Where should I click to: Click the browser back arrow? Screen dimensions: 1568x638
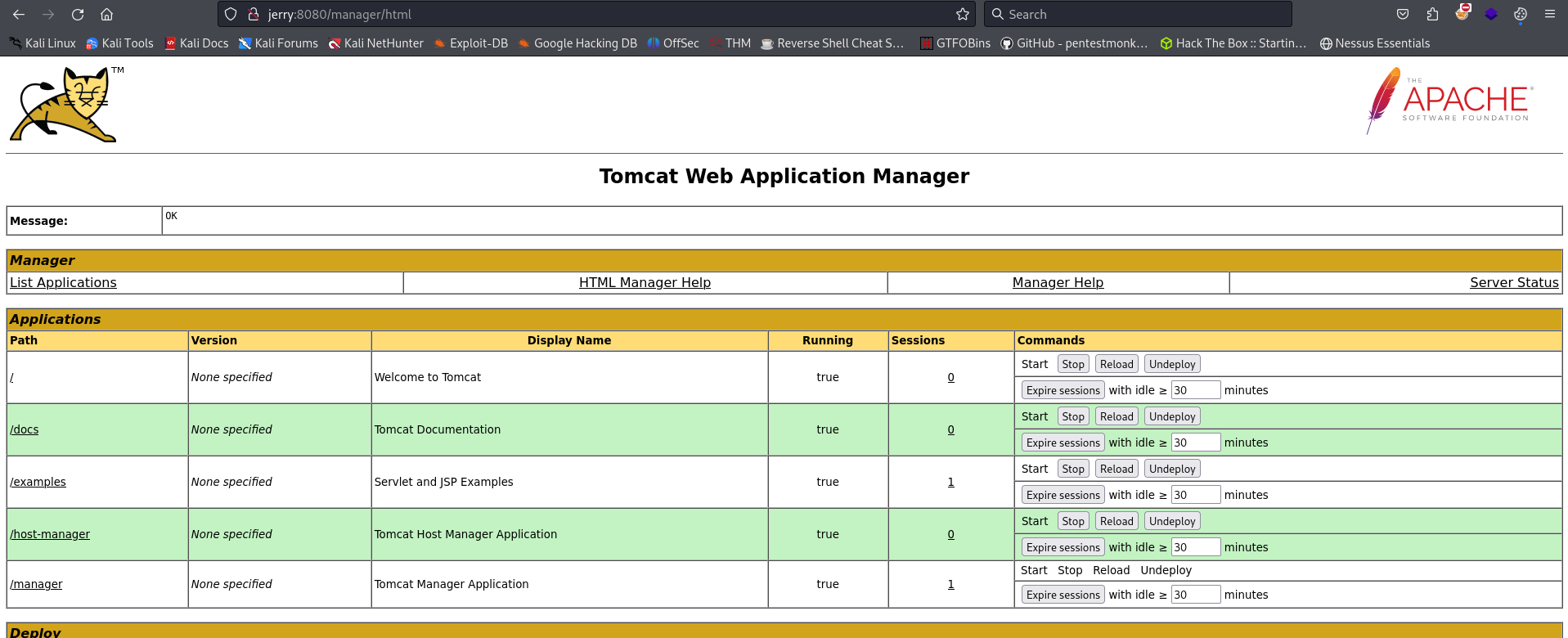19,14
